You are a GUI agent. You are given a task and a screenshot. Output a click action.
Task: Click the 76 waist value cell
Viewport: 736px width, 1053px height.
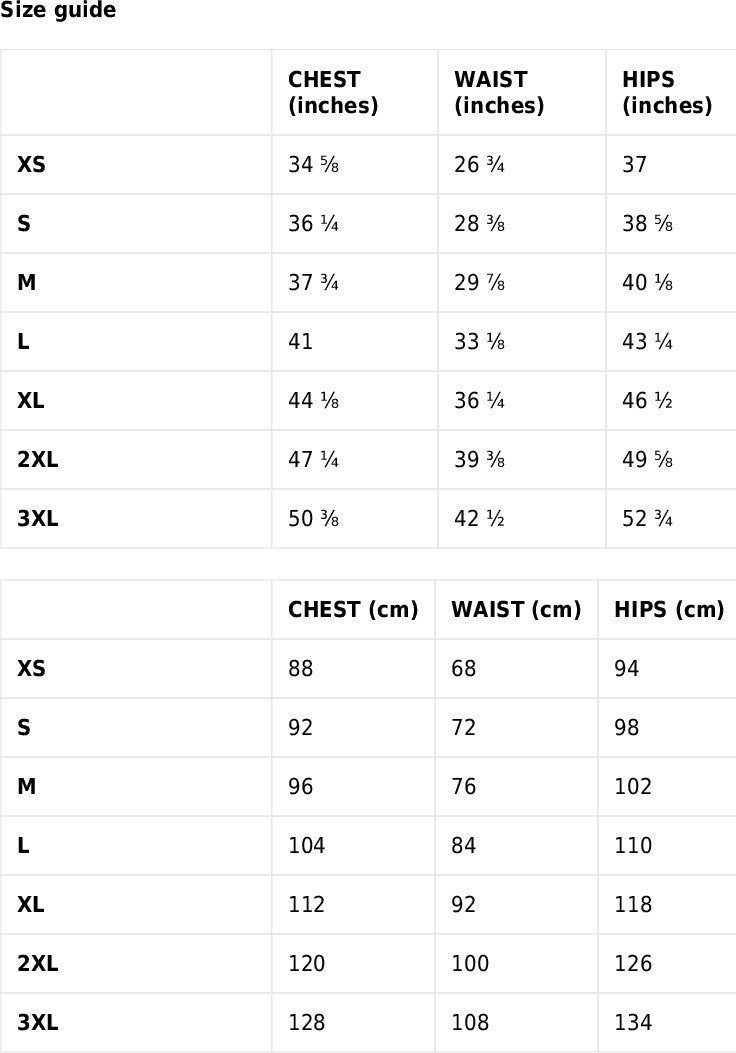[x=464, y=787]
